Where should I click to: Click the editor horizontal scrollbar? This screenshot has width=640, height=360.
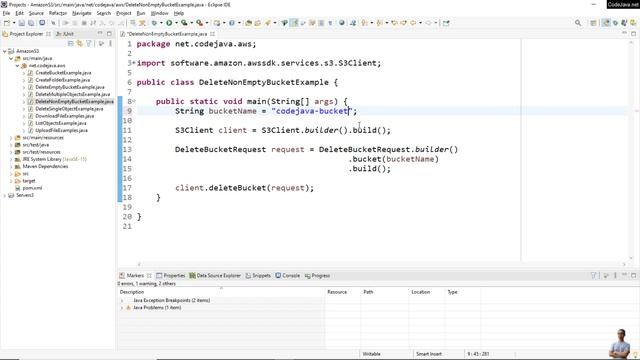pyautogui.click(x=382, y=264)
